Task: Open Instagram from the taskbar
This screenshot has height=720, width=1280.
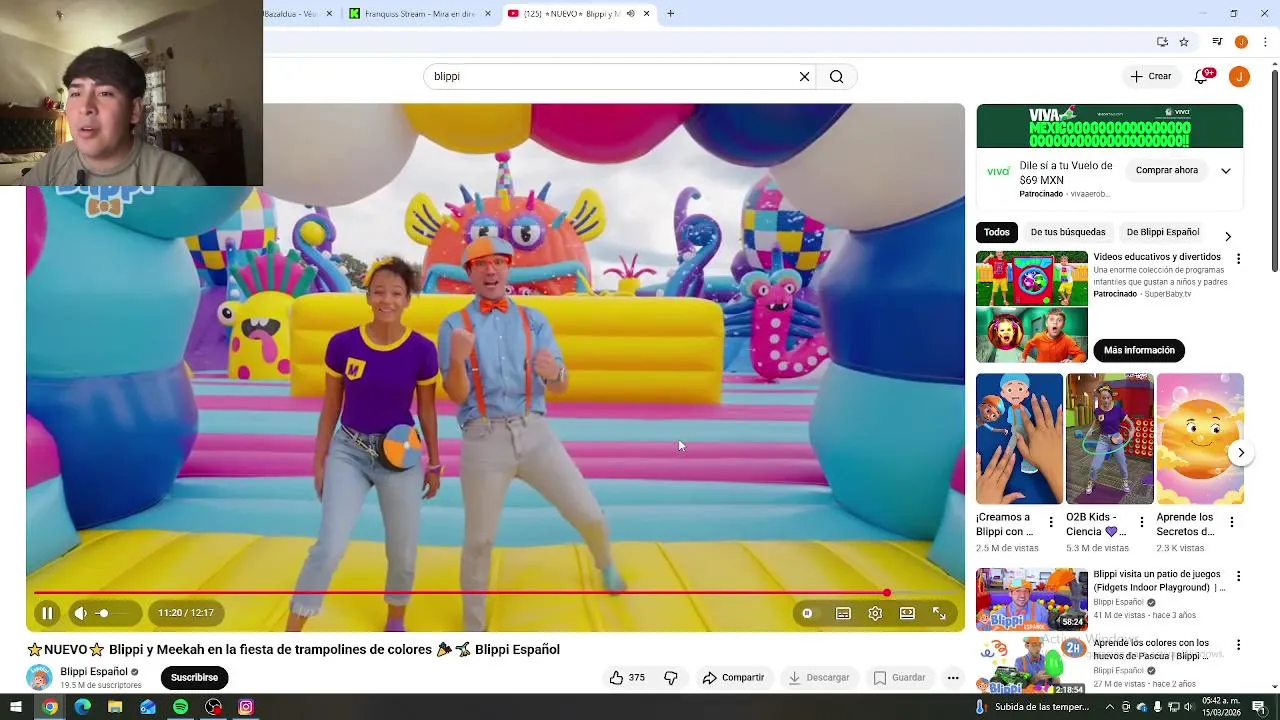Action: 246,707
